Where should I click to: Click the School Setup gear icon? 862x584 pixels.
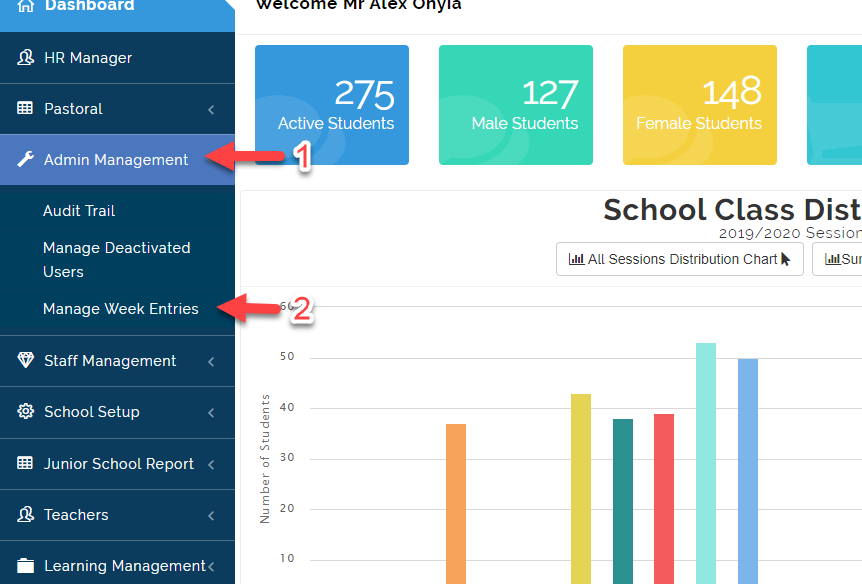point(25,411)
